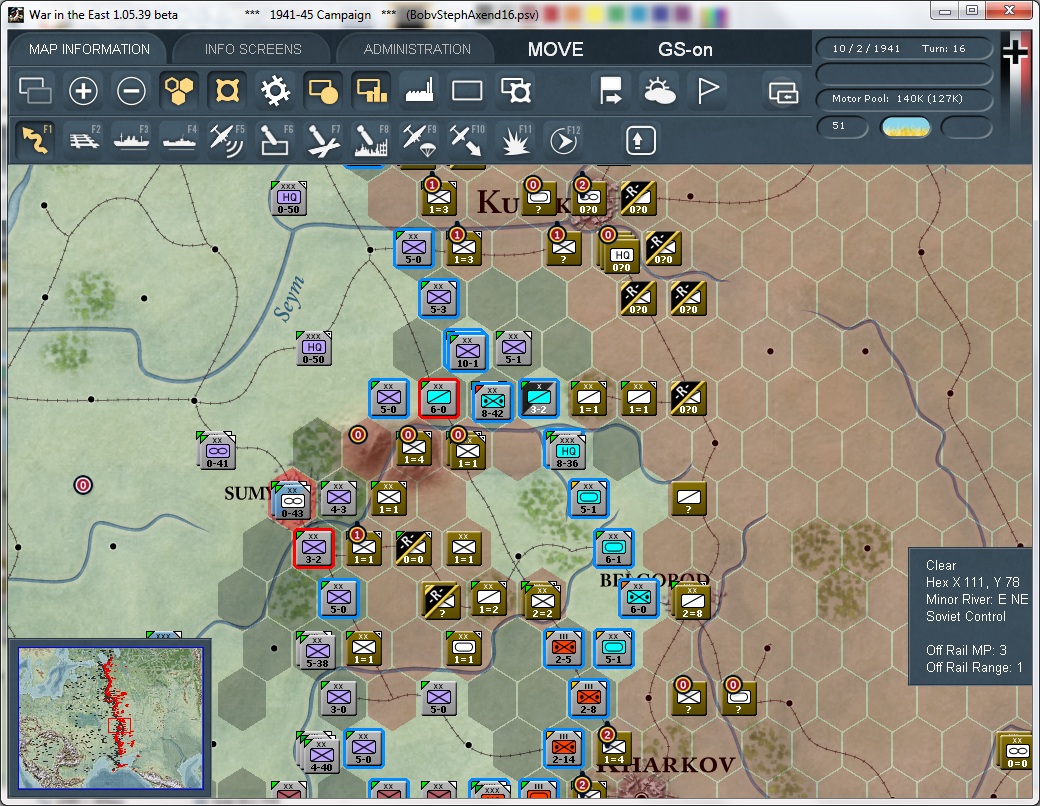The width and height of the screenshot is (1040, 806).
Task: Switch to the INFO SCREENS tab
Action: [x=253, y=49]
